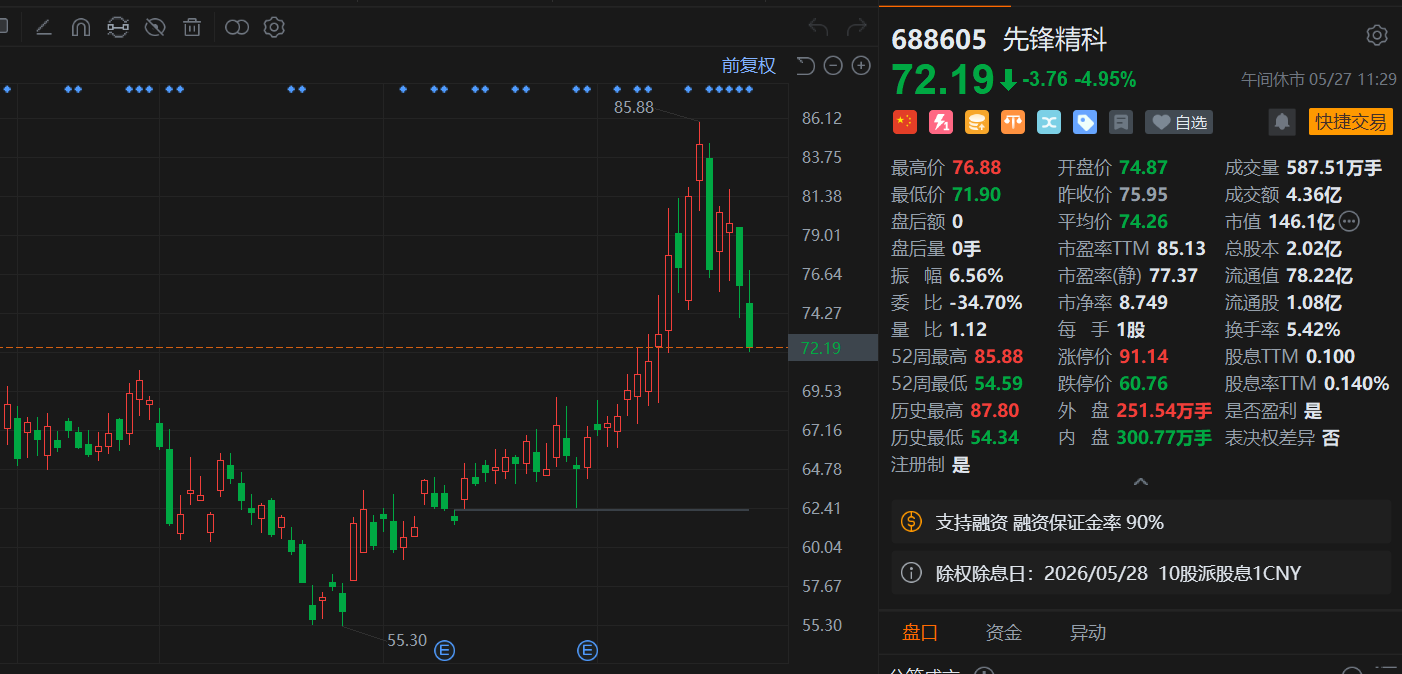The image size is (1402, 674).
Task: Select the magnet snap tool
Action: point(81,27)
